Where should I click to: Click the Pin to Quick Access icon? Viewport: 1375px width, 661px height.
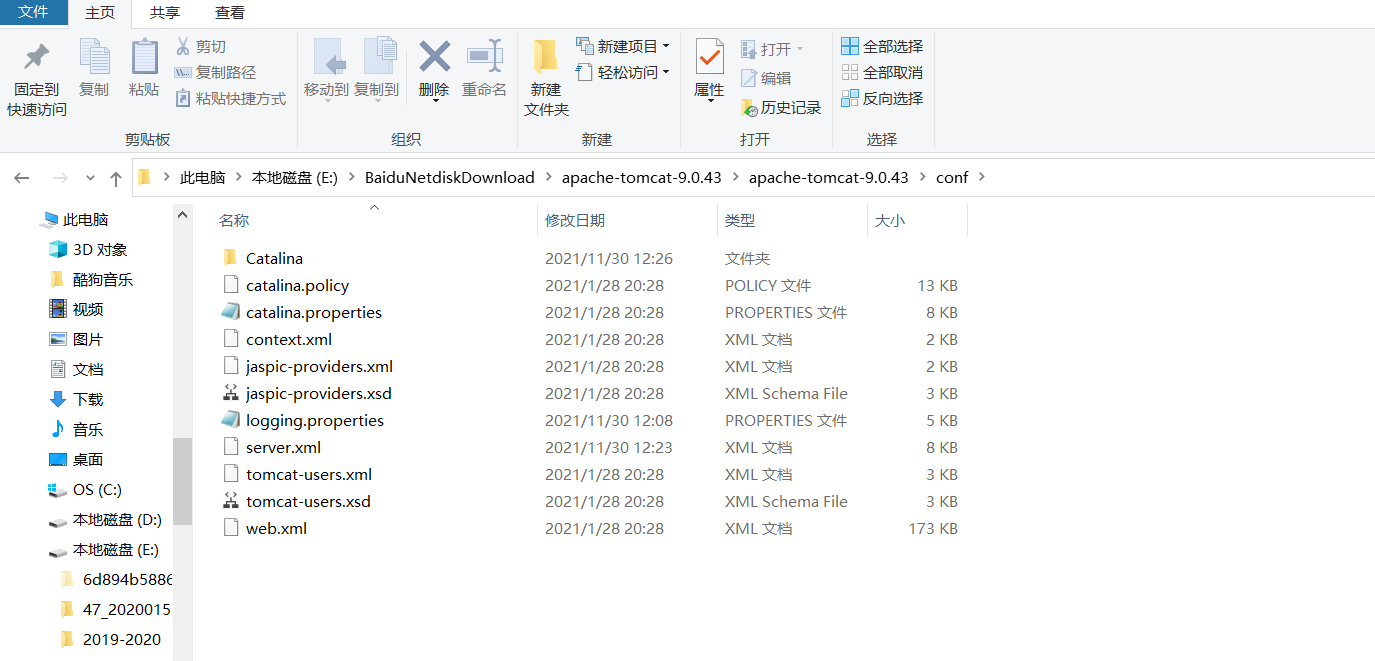click(37, 56)
